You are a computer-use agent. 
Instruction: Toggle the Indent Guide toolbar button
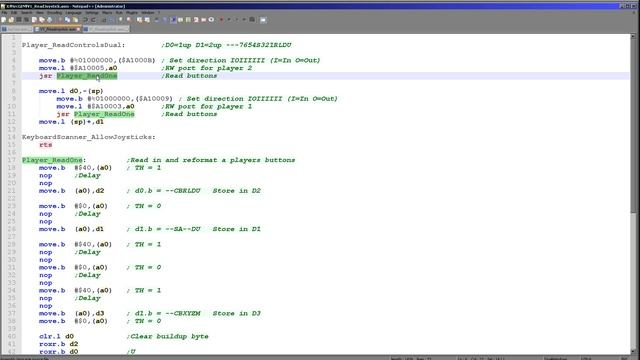coord(173,20)
